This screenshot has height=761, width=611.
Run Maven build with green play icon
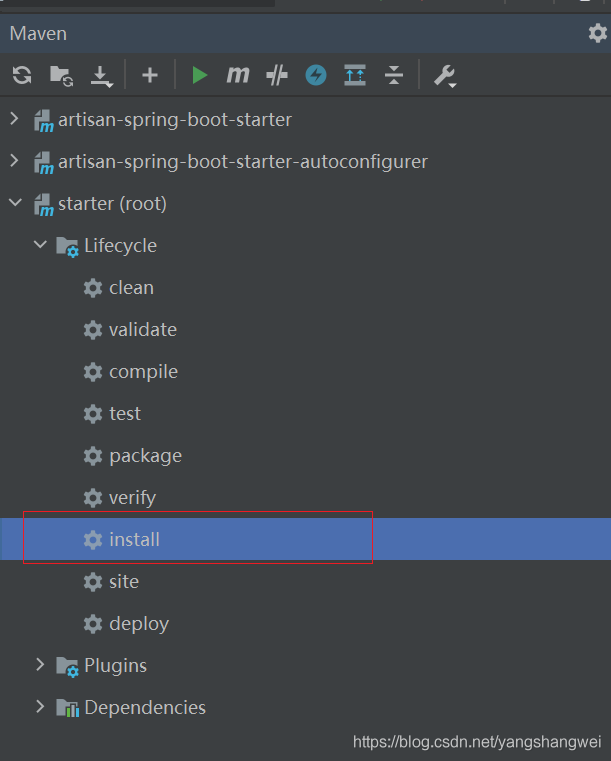click(x=200, y=75)
